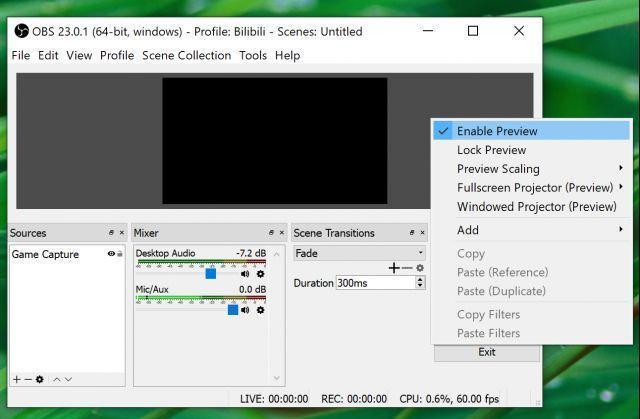Screen dimensions: 640x419
Task: Add a scene transition with plus icon
Action: (394, 268)
